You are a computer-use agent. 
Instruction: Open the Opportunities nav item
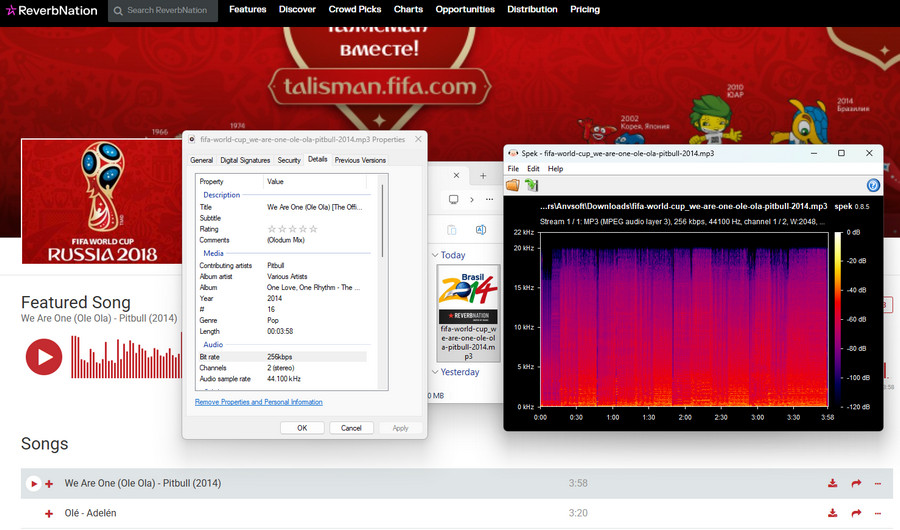pyautogui.click(x=465, y=9)
